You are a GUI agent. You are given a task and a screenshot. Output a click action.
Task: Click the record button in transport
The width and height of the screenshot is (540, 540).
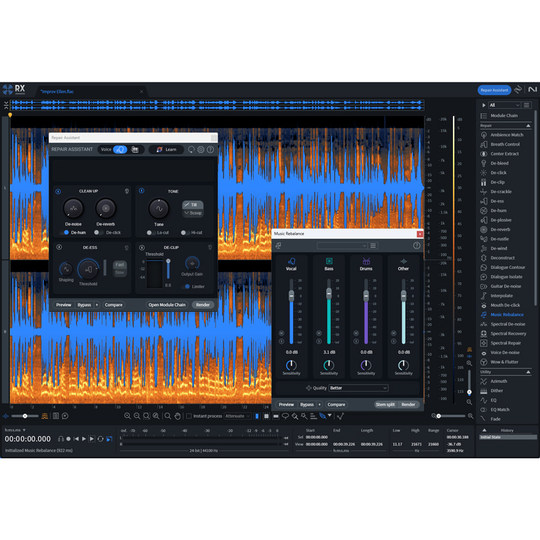(x=69, y=439)
